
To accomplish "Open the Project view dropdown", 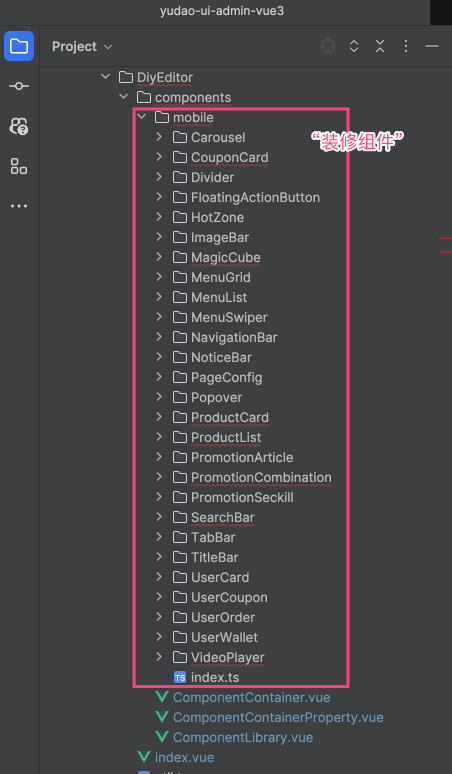I will 82,46.
